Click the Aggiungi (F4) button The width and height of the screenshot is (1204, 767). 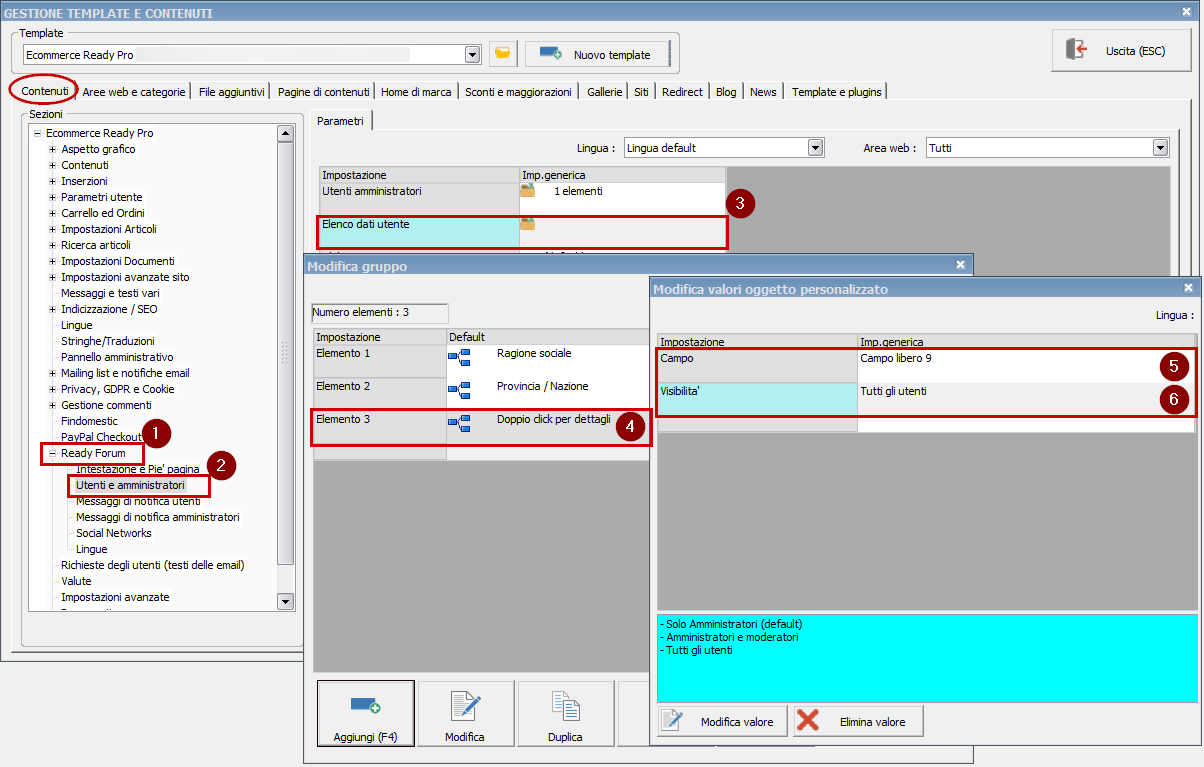[x=365, y=714]
